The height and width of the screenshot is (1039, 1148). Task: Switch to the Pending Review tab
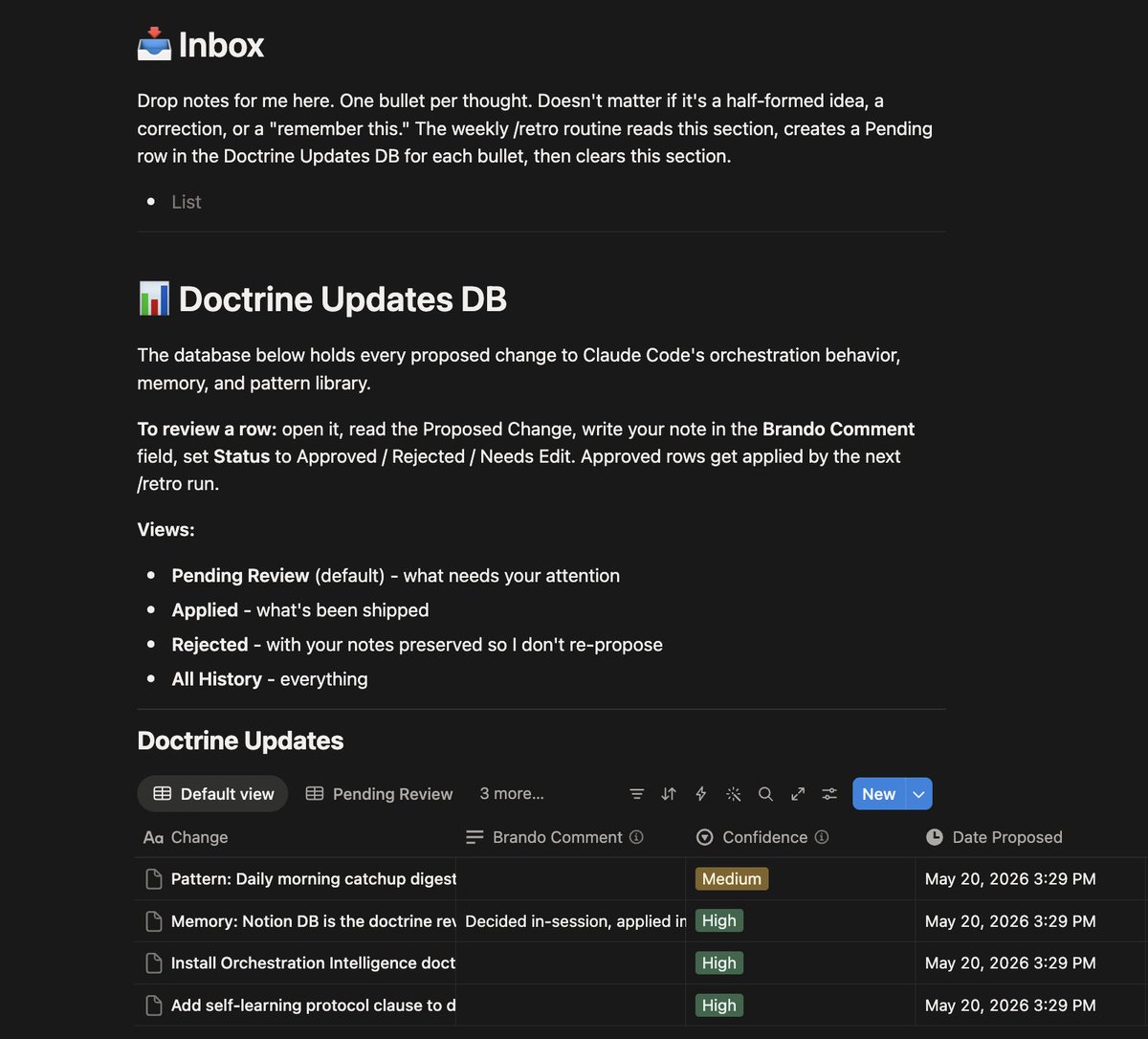tap(379, 794)
